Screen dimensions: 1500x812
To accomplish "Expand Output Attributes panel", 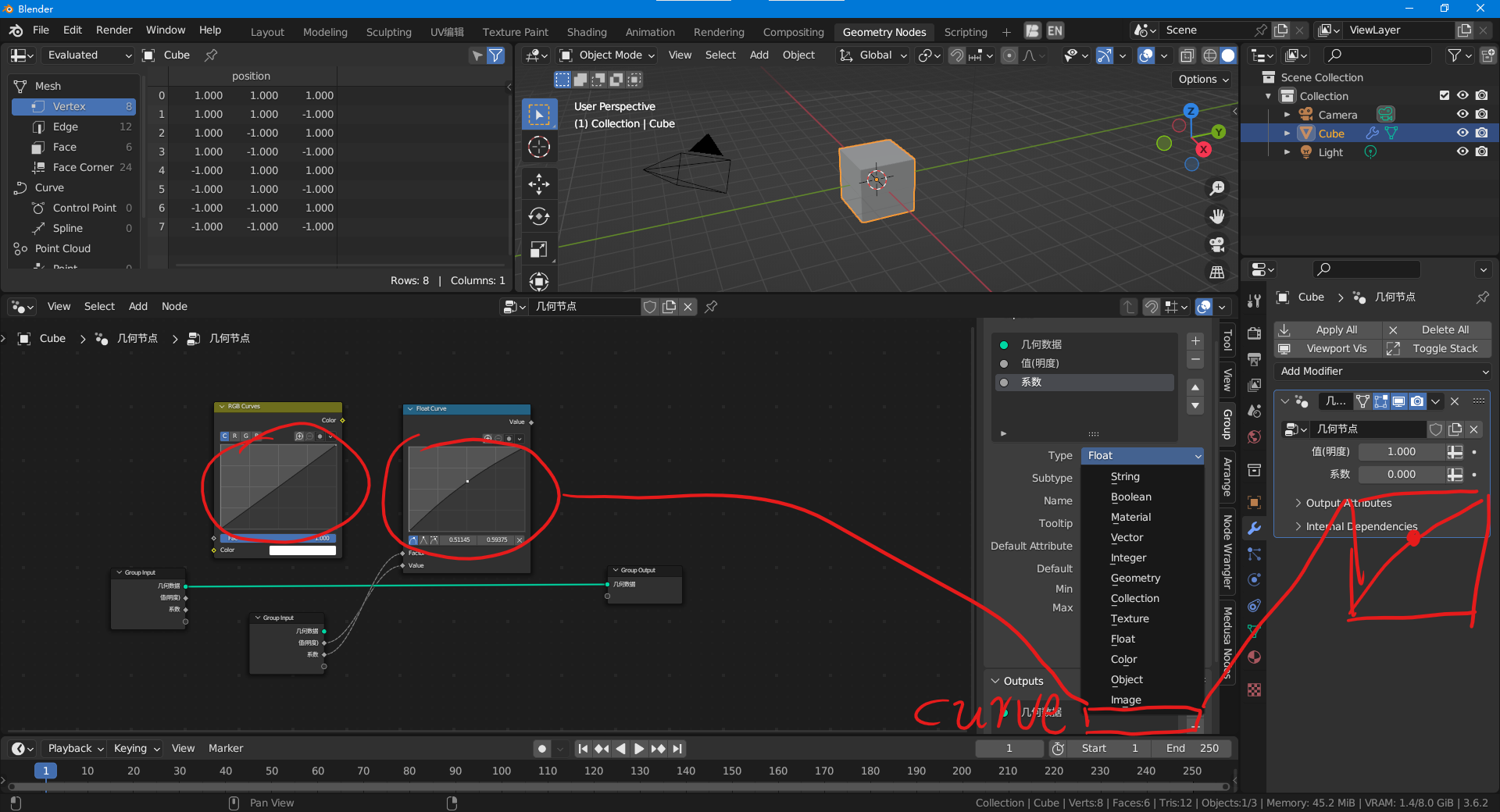I will click(1348, 503).
